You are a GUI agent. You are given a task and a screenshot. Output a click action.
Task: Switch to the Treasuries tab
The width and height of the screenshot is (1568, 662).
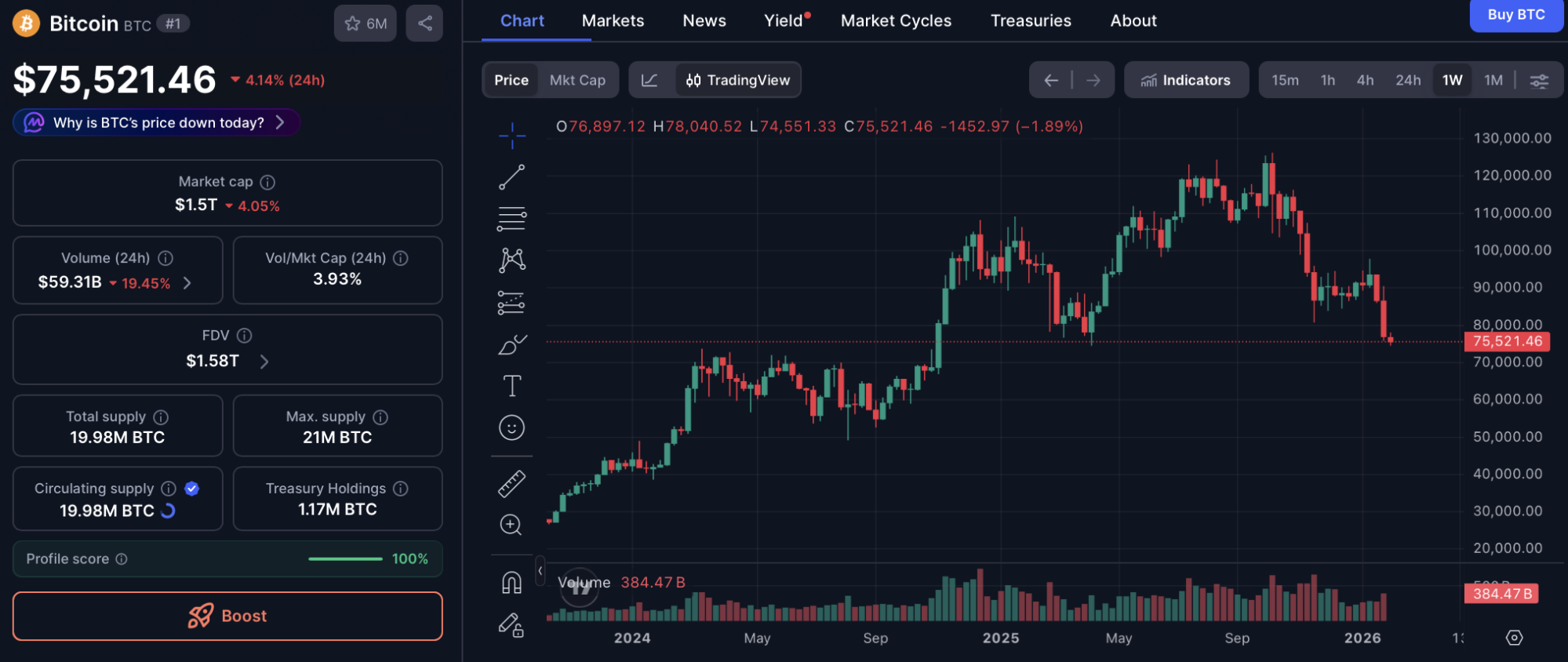pos(1030,21)
